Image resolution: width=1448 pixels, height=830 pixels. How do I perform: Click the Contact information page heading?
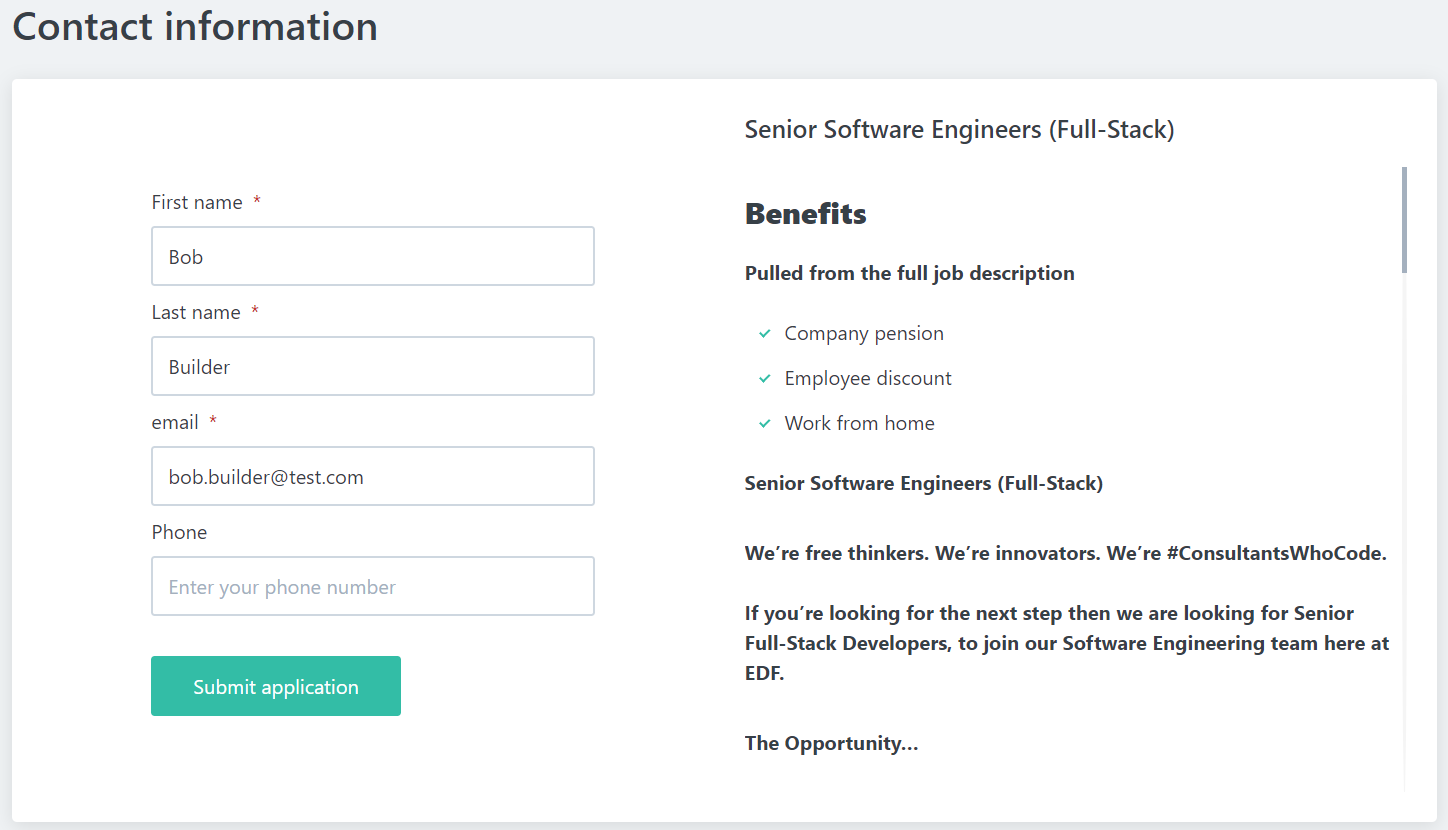(x=195, y=26)
